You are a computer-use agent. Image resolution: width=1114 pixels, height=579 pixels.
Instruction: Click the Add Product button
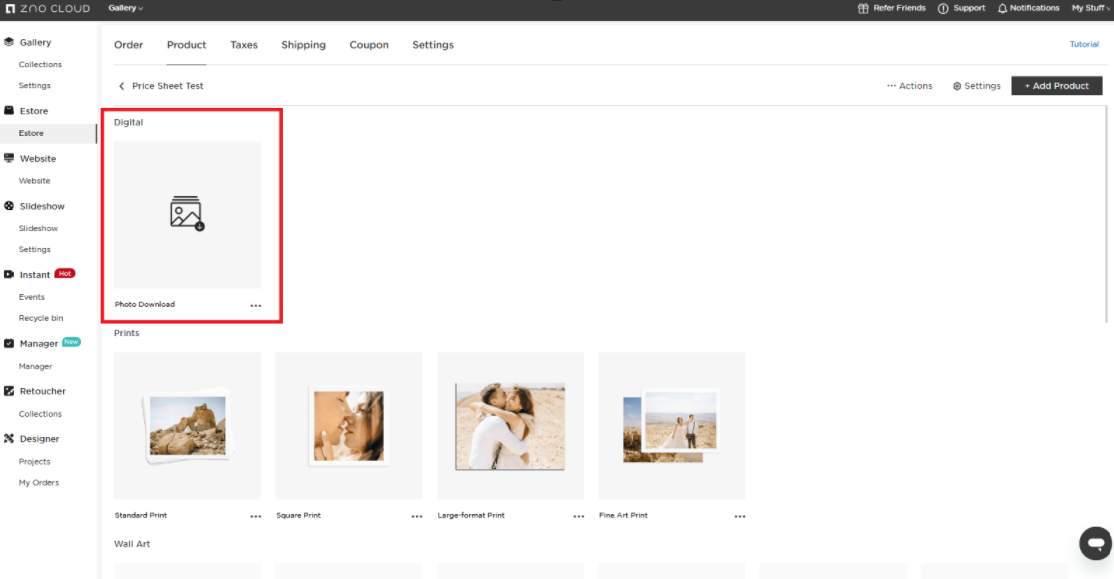1056,86
